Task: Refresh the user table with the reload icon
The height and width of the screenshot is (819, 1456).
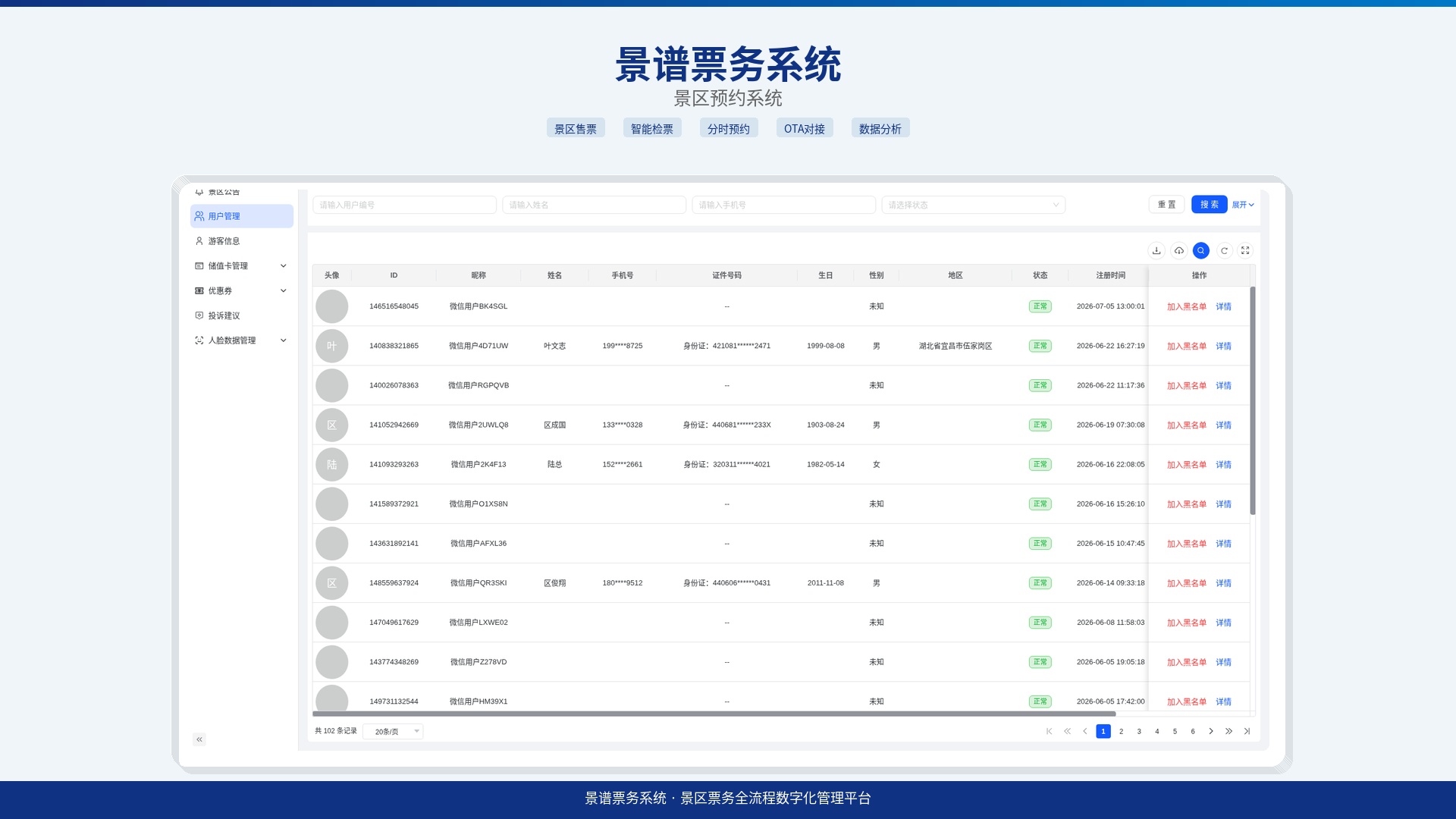Action: [x=1224, y=250]
